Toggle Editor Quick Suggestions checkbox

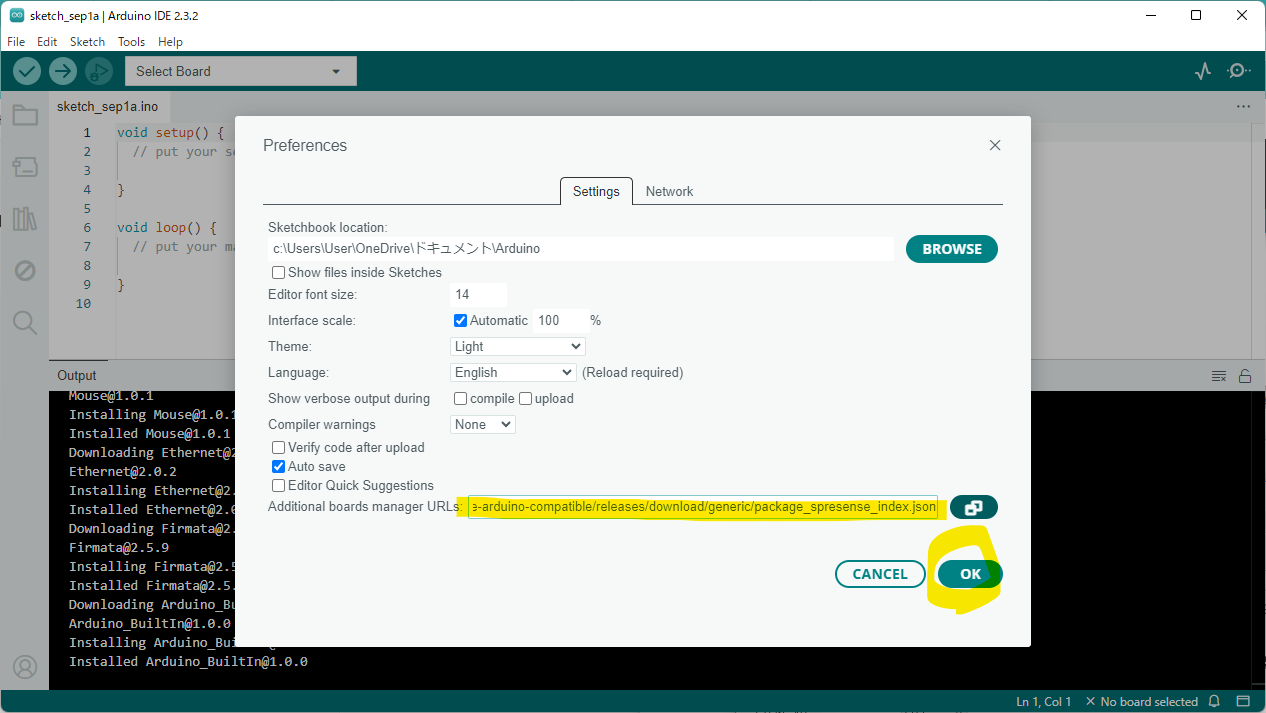pyautogui.click(x=279, y=486)
